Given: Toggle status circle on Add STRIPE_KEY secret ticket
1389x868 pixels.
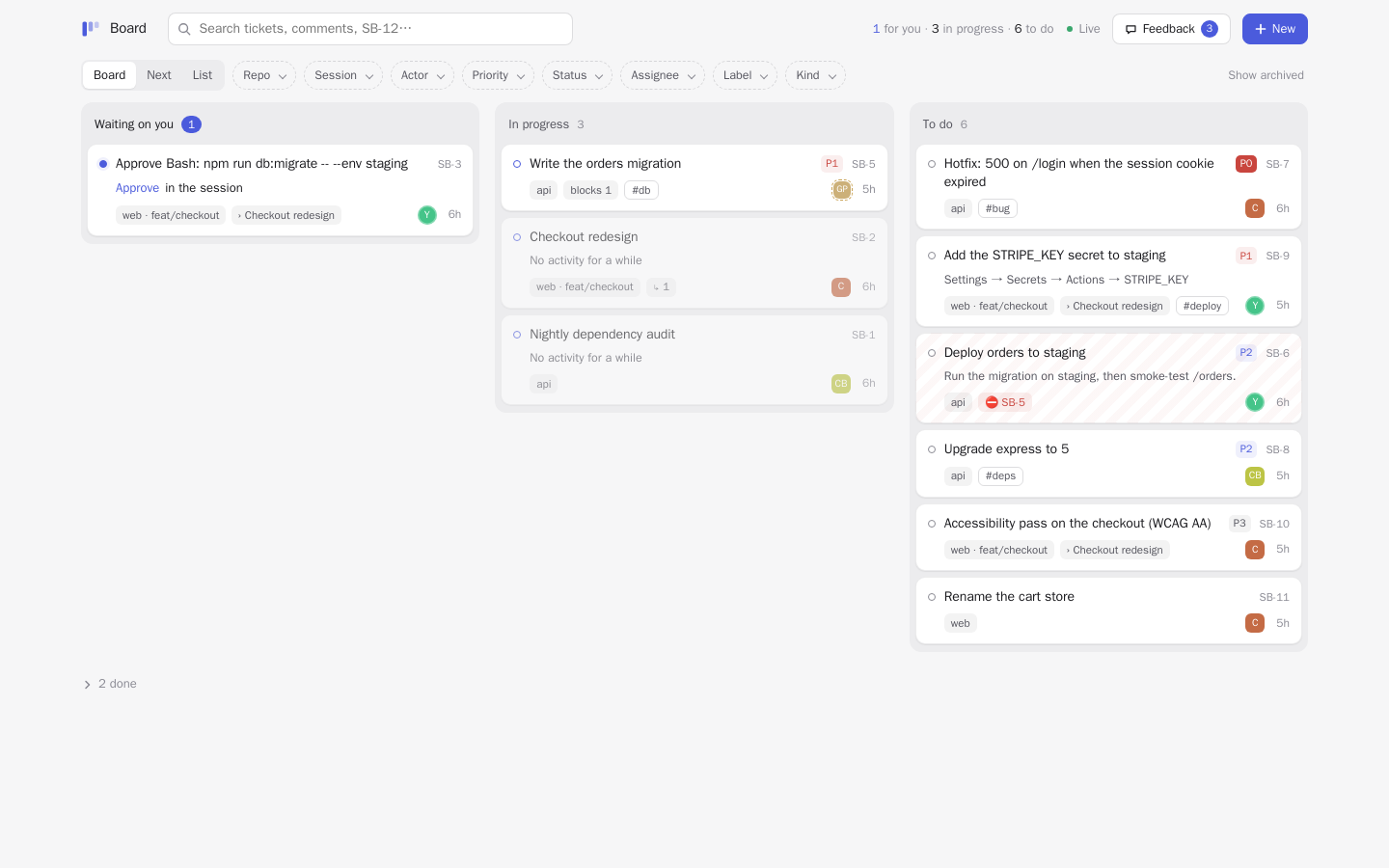Looking at the screenshot, I should pos(932,256).
